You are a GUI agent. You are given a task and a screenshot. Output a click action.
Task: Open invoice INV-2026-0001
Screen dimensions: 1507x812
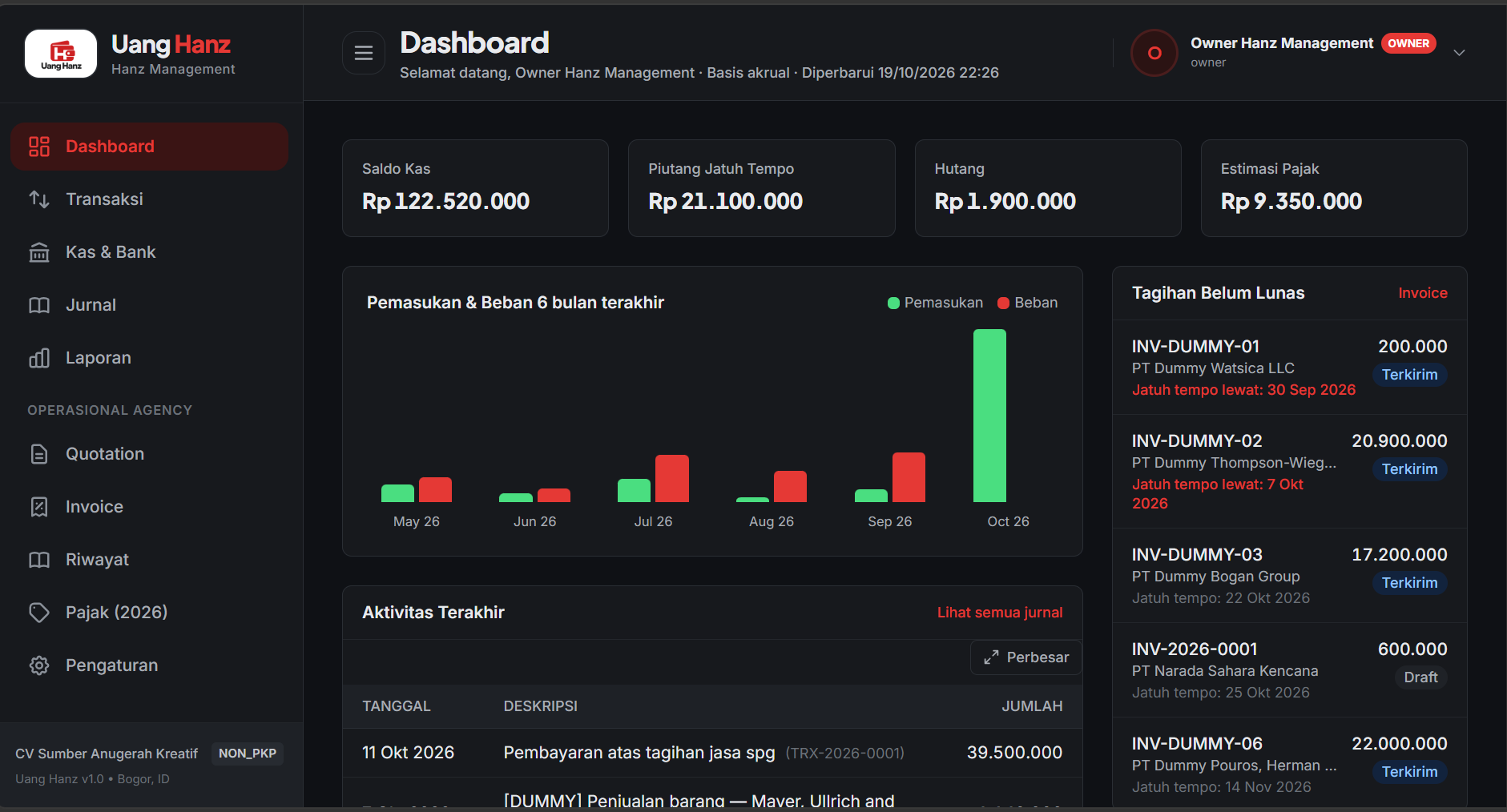click(1290, 670)
